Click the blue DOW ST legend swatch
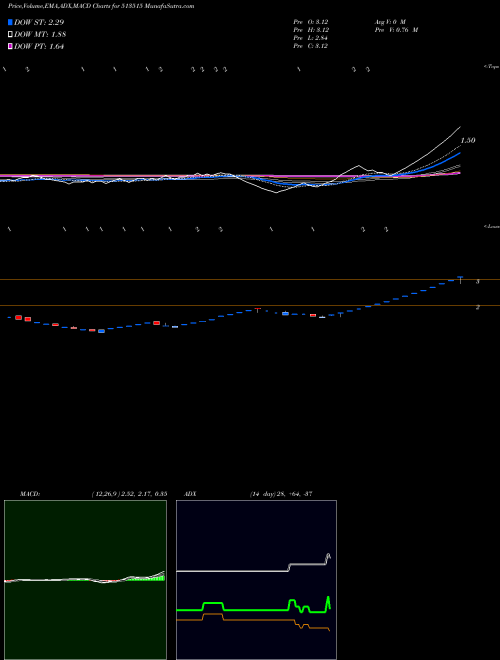This screenshot has width=500, height=660. click(10, 22)
